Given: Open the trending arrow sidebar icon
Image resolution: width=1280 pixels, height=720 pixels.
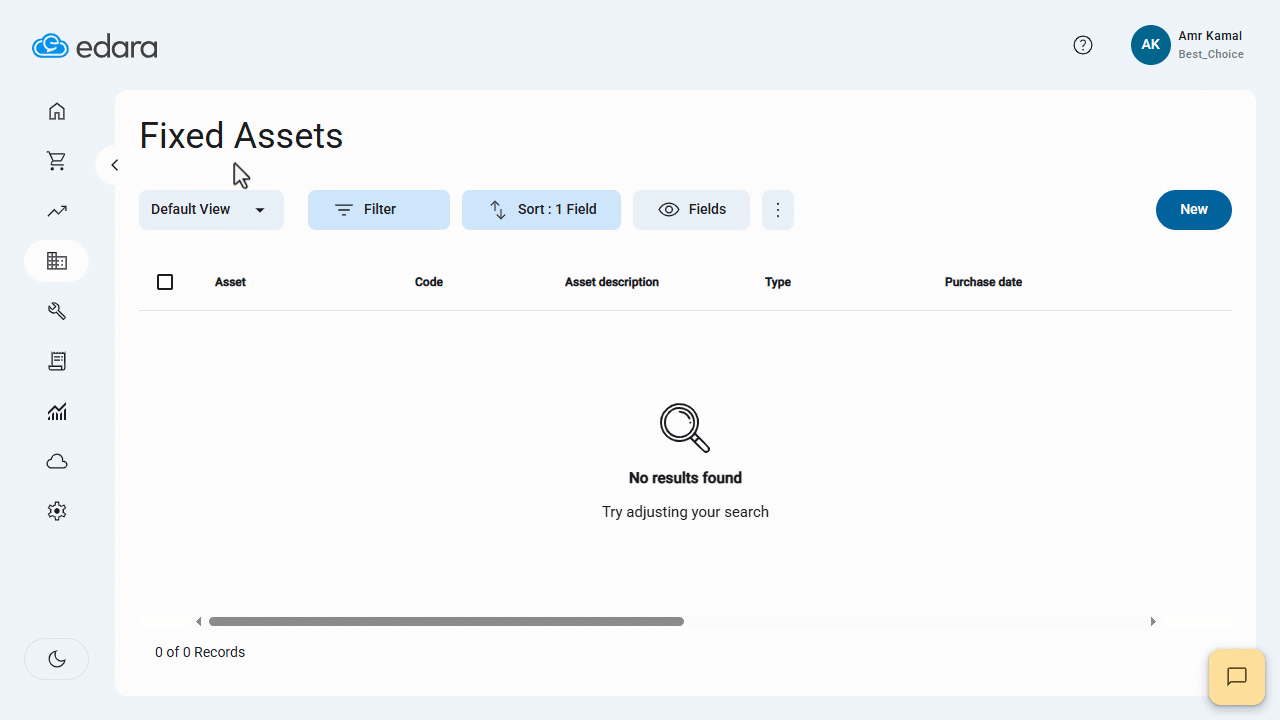Looking at the screenshot, I should [57, 211].
